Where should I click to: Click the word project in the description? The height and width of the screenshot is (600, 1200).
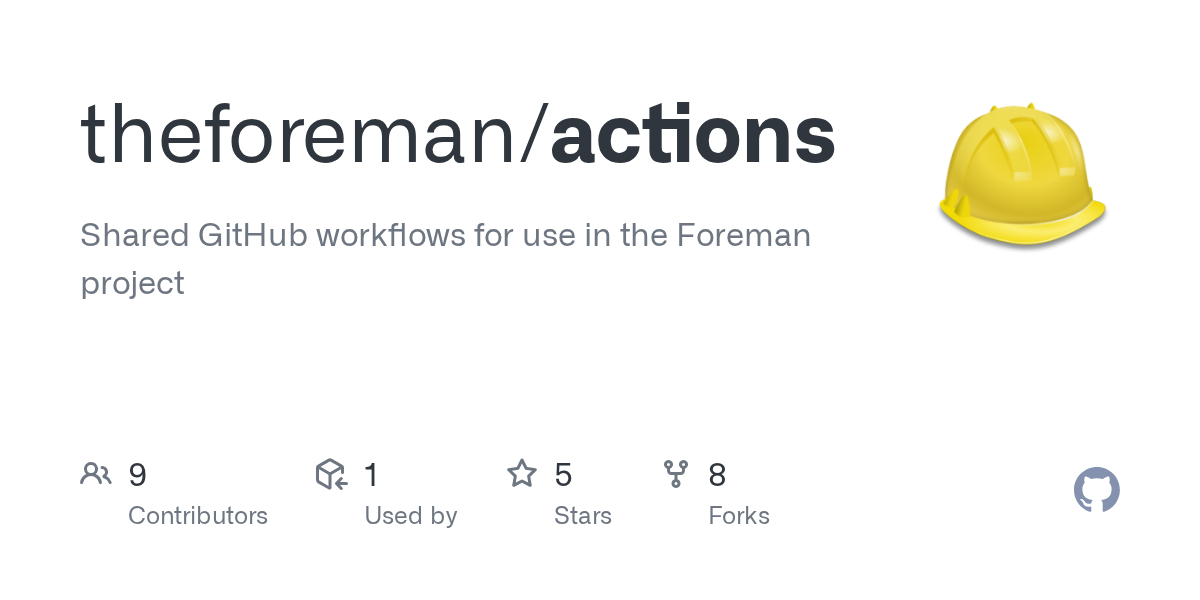point(132,283)
